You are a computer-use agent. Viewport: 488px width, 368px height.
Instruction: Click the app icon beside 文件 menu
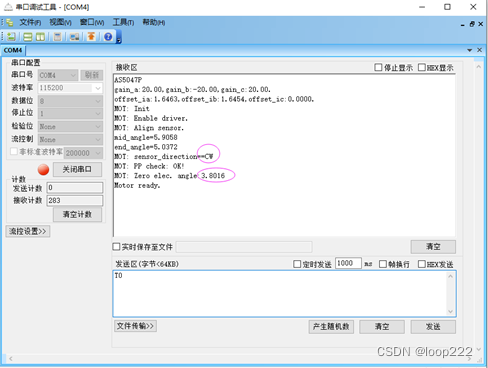click(x=9, y=22)
